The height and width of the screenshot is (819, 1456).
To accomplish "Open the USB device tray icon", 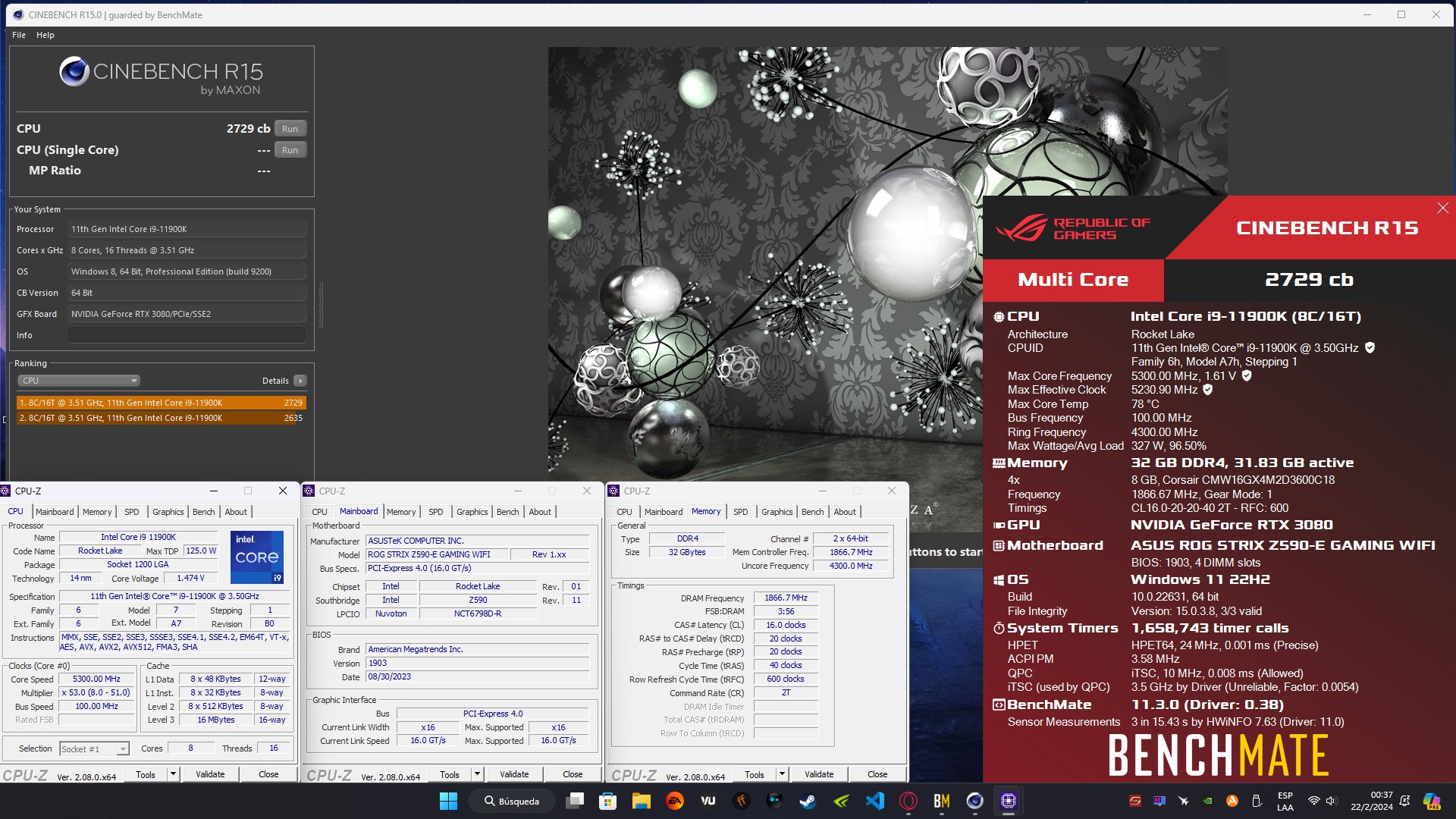I will pos(1257,801).
